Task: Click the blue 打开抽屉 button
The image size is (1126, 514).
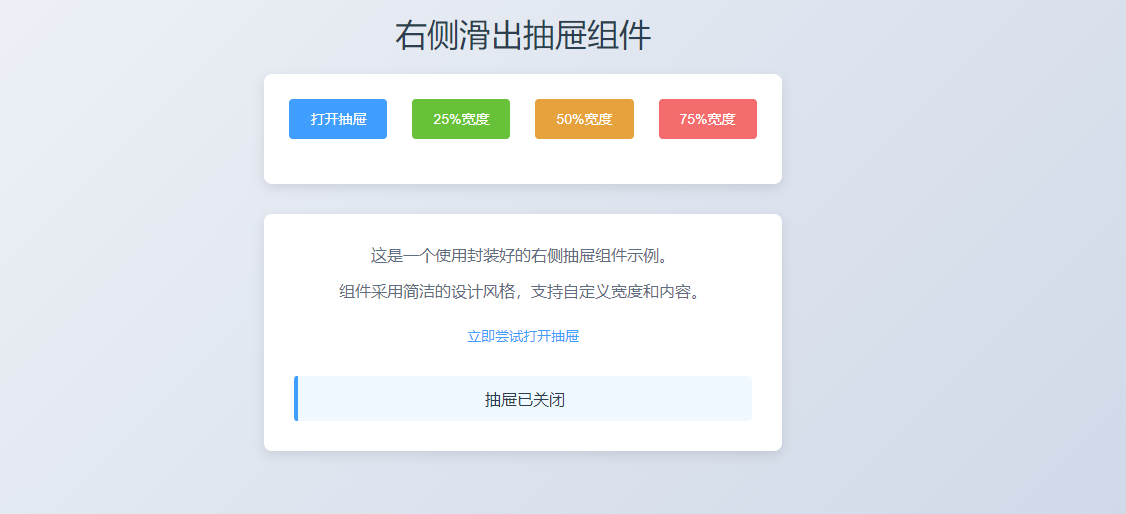Action: coord(338,119)
